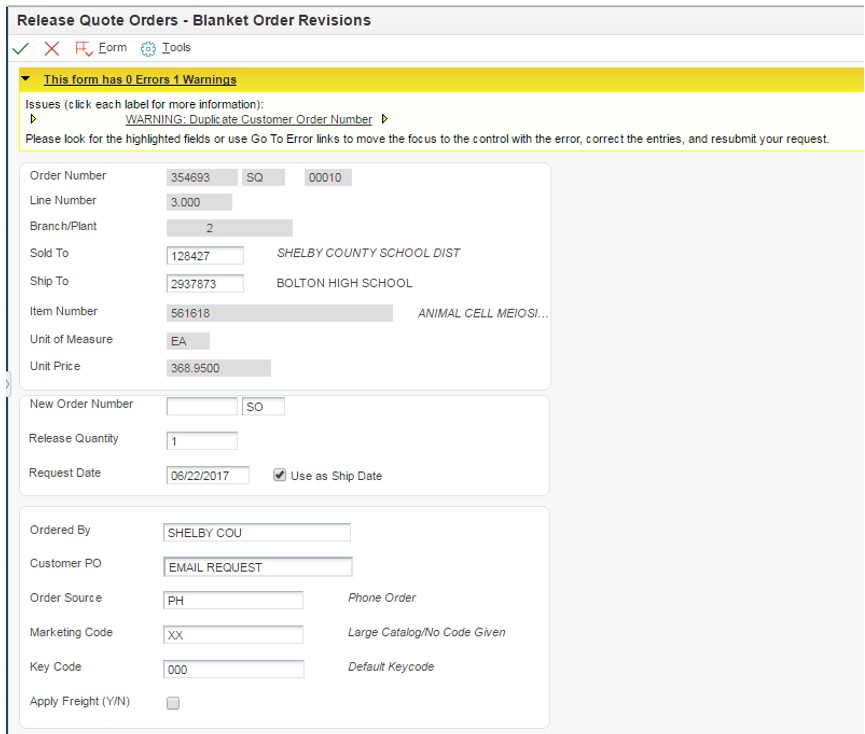Screen dimensions: 865x734
Task: Uncheck the Use as Ship Date checkbox
Action: coord(279,475)
